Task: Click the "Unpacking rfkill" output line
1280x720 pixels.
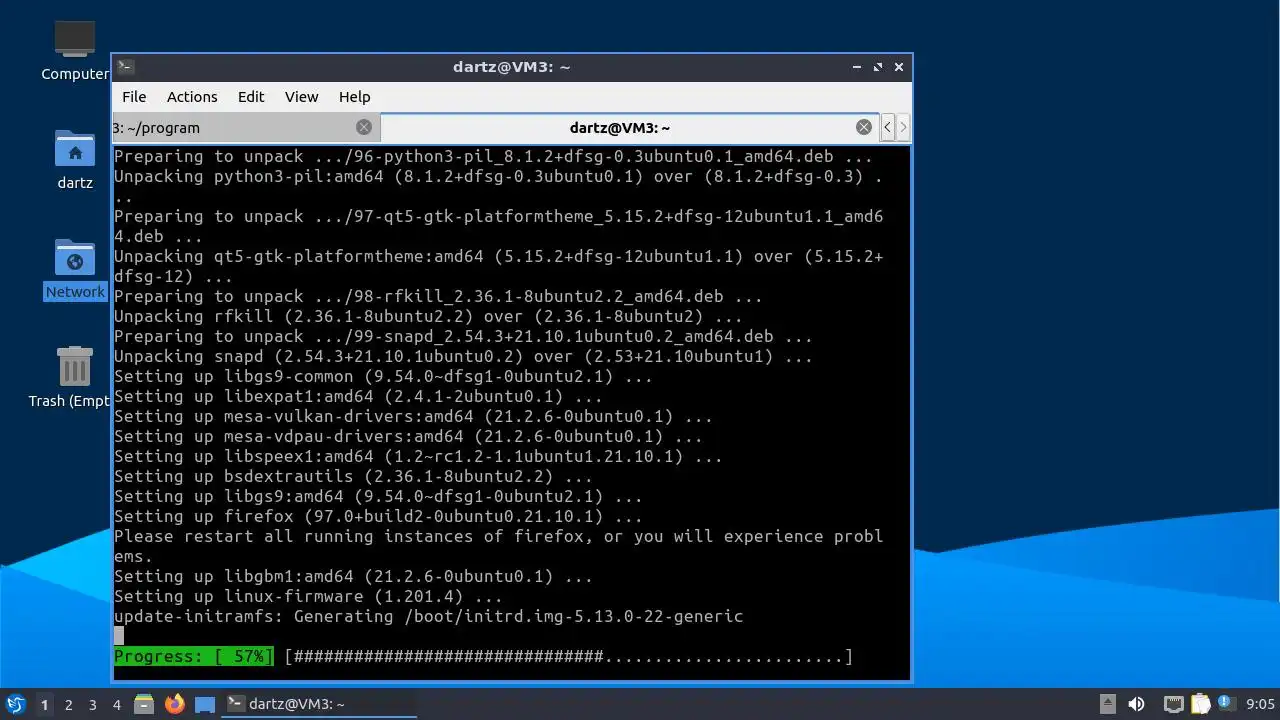Action: (x=428, y=317)
